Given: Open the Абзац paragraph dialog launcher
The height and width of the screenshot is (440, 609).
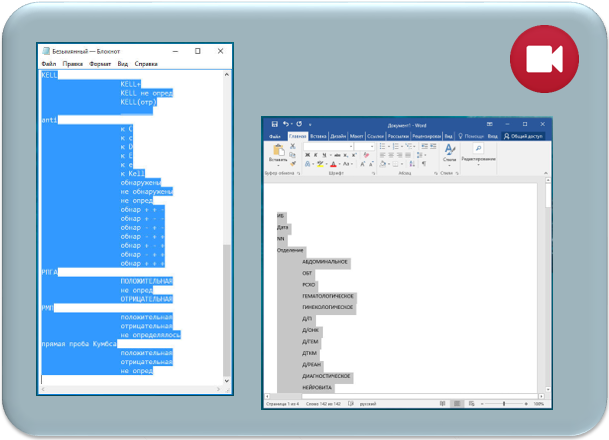Looking at the screenshot, I should pyautogui.click(x=435, y=172).
